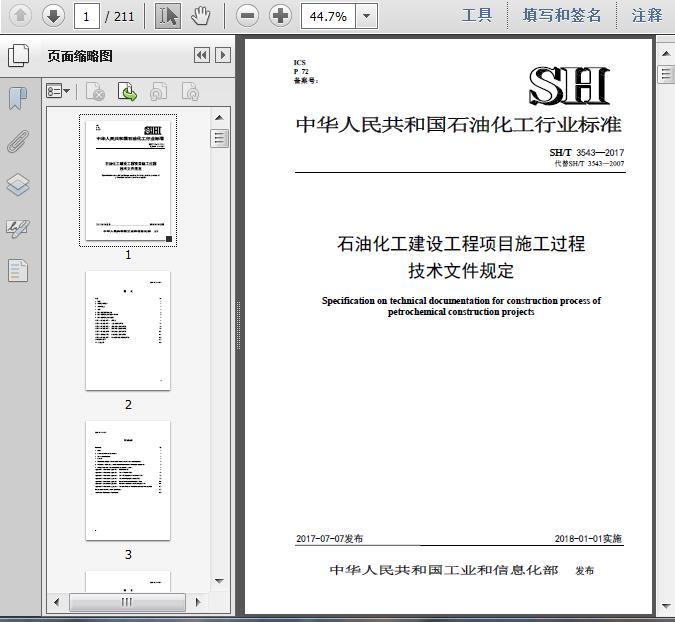This screenshot has height=622, width=675.
Task: Toggle the Page Thumbnails panel icon
Action: [x=18, y=56]
